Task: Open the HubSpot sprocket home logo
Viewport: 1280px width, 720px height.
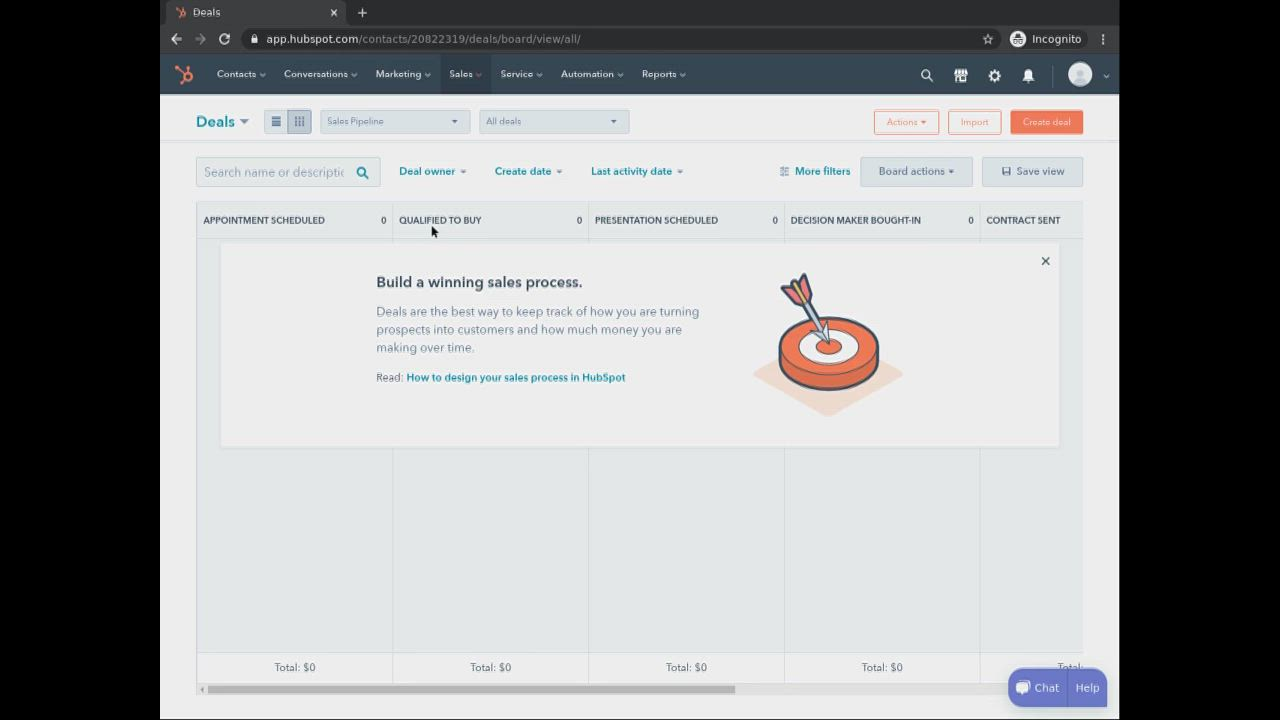Action: point(184,74)
